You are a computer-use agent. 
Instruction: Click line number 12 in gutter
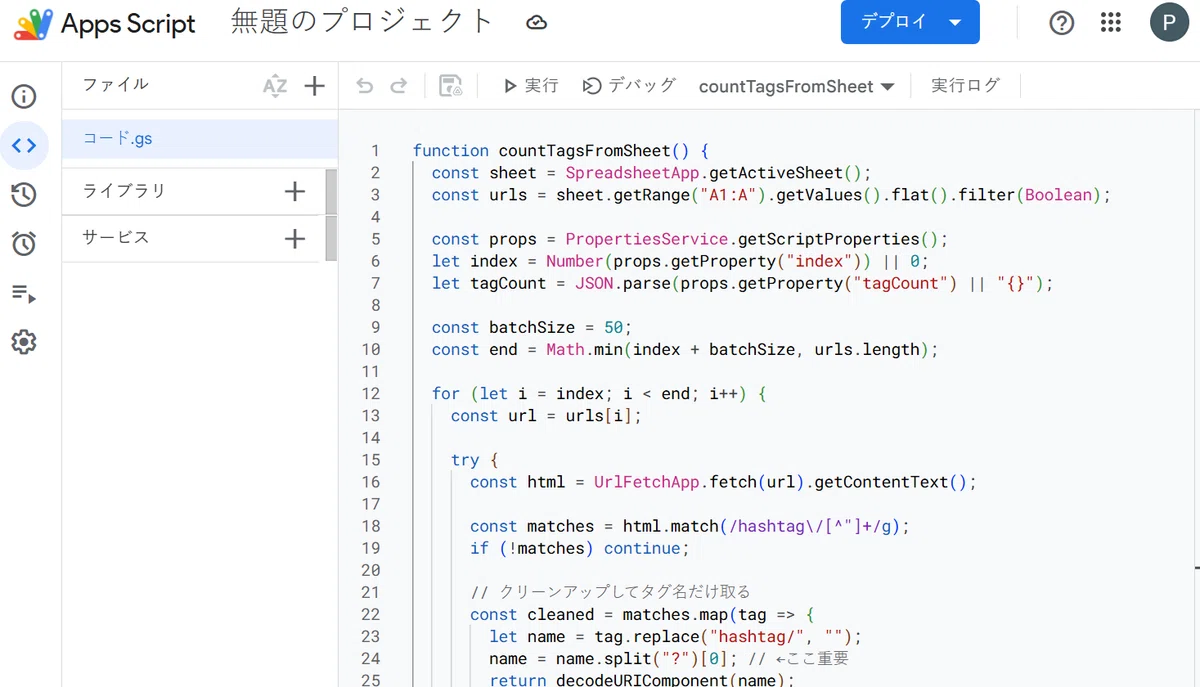click(371, 394)
